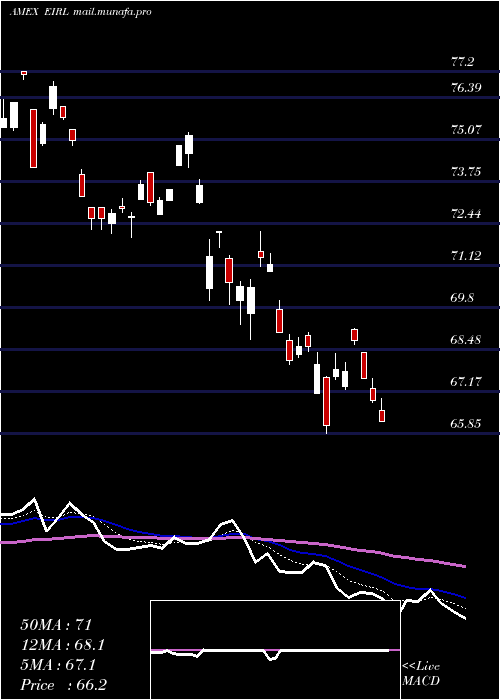
Task: Click the 5MA : 67.1 reading
Action: coord(58,665)
